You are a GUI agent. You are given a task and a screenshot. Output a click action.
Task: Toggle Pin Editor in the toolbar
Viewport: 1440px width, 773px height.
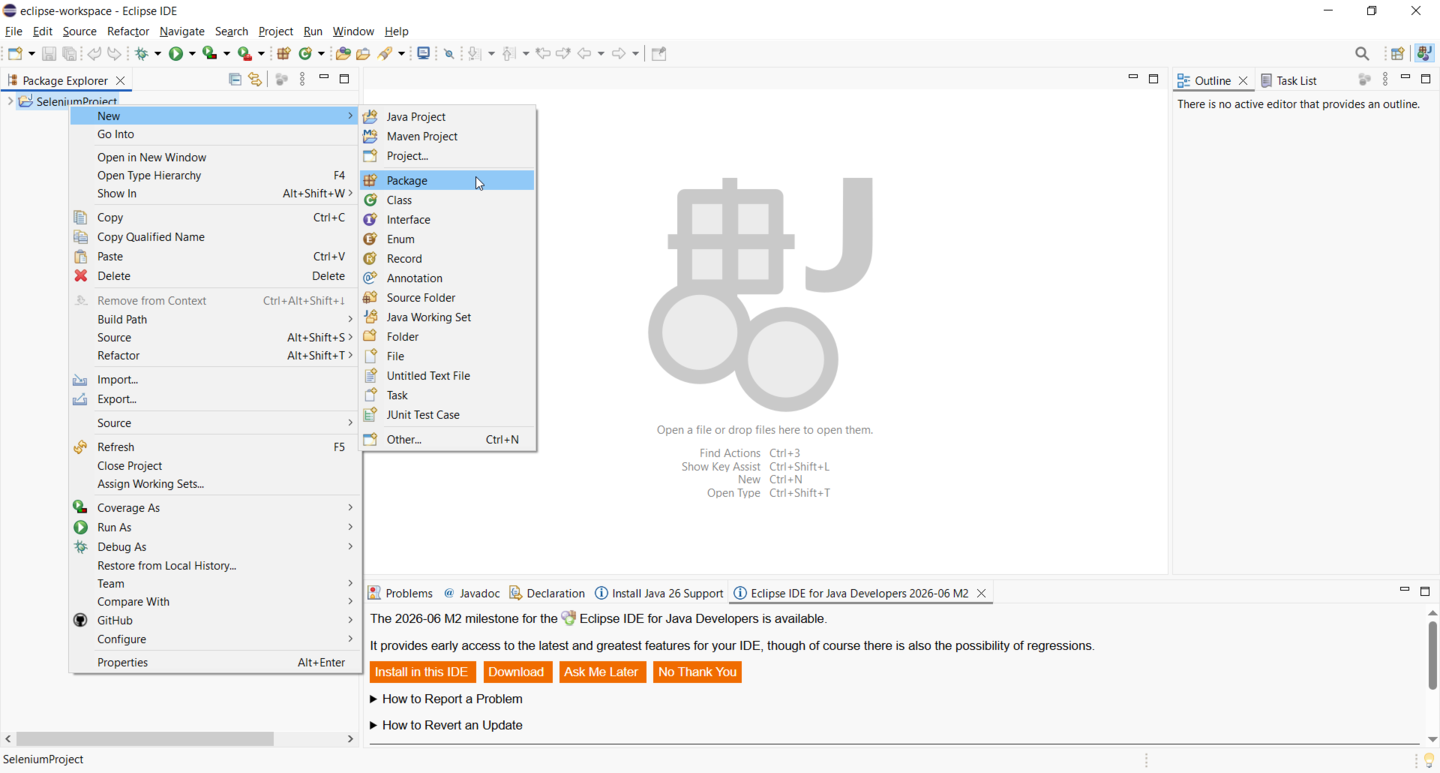click(x=659, y=54)
